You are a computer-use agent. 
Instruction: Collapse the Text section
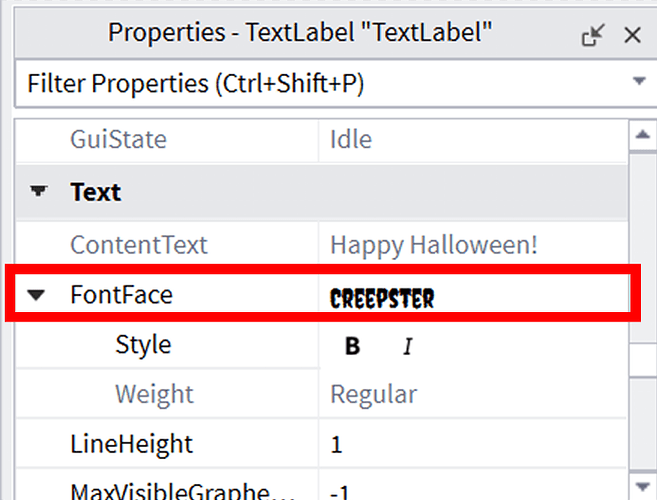tap(39, 192)
